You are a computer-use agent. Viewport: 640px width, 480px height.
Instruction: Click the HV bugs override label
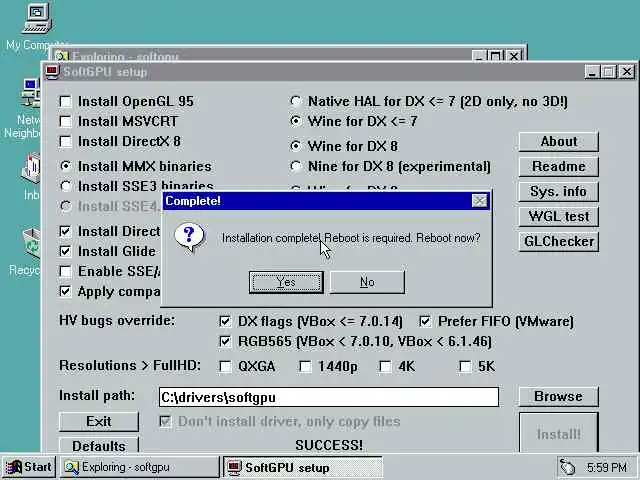(x=117, y=320)
